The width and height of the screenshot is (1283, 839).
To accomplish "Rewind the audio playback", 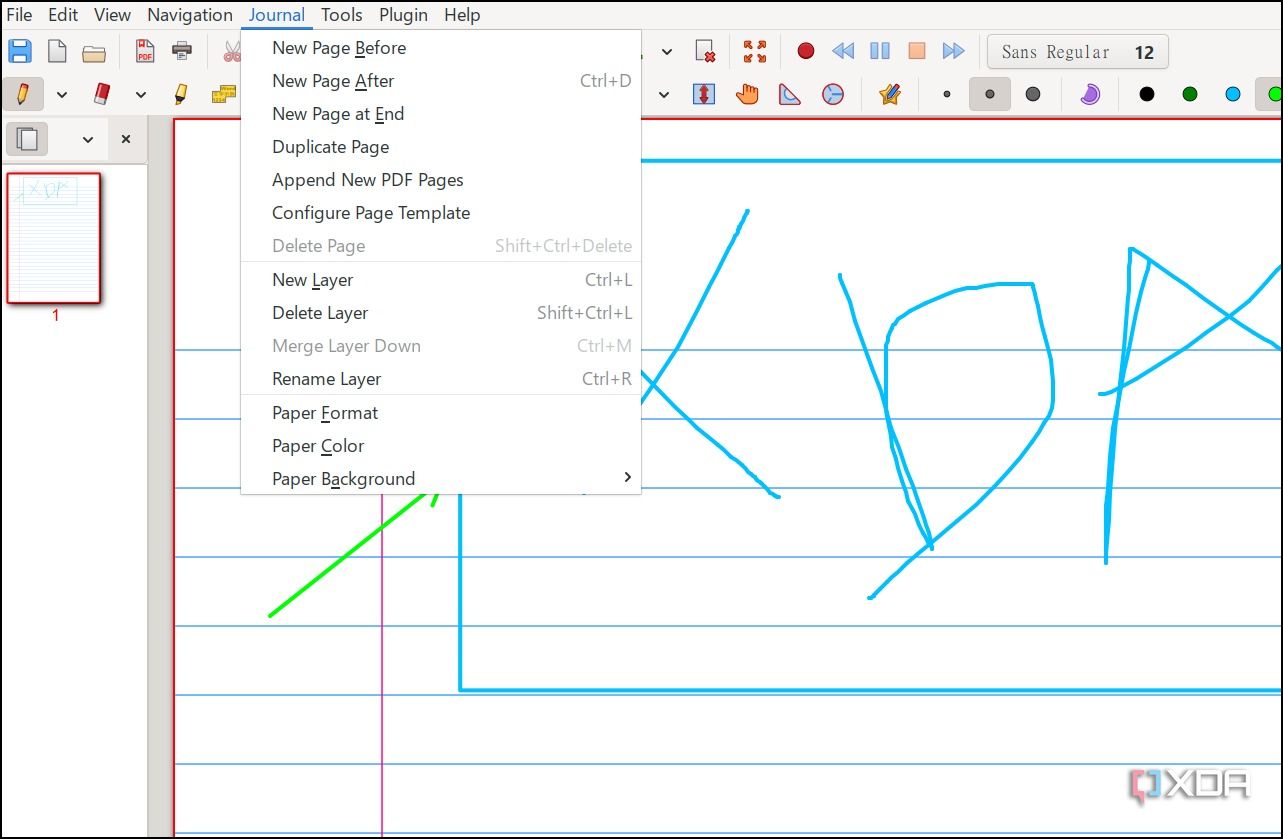I will [x=843, y=51].
